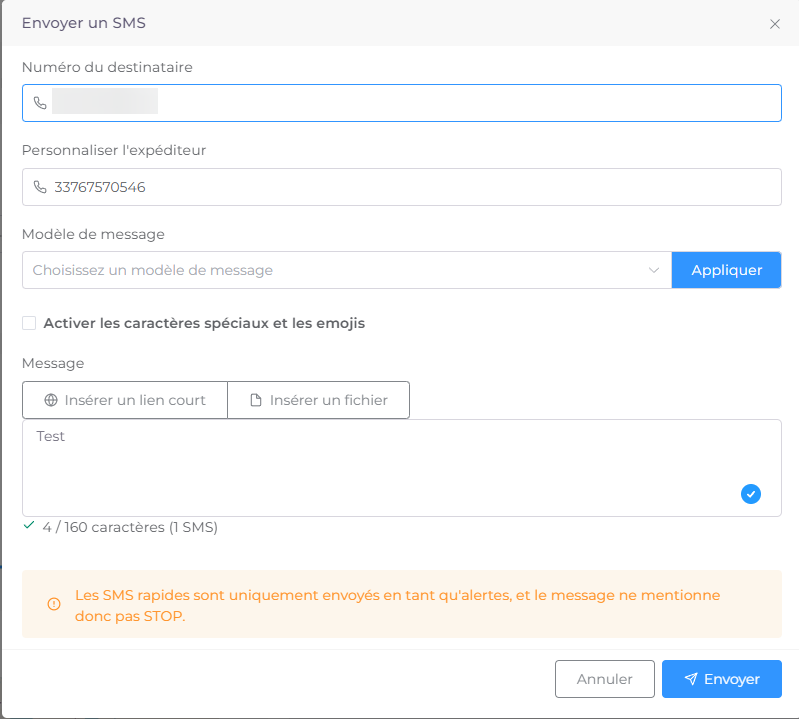Click the paper plane icon on Envoyer

[691, 679]
